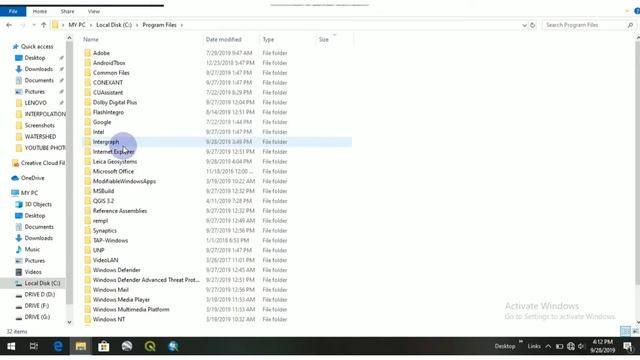Sort by the Type column header

pyautogui.click(x=268, y=40)
